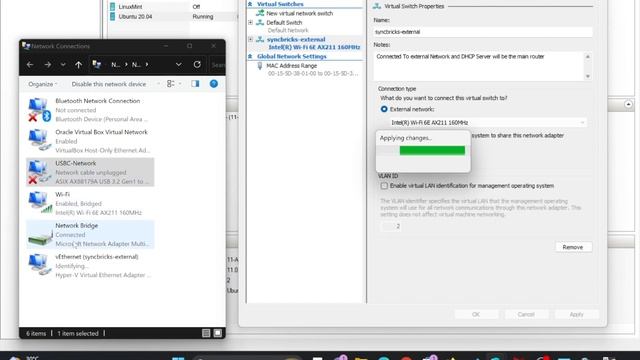Click into the Notes text area
640x360 pixels.
pos(479,66)
